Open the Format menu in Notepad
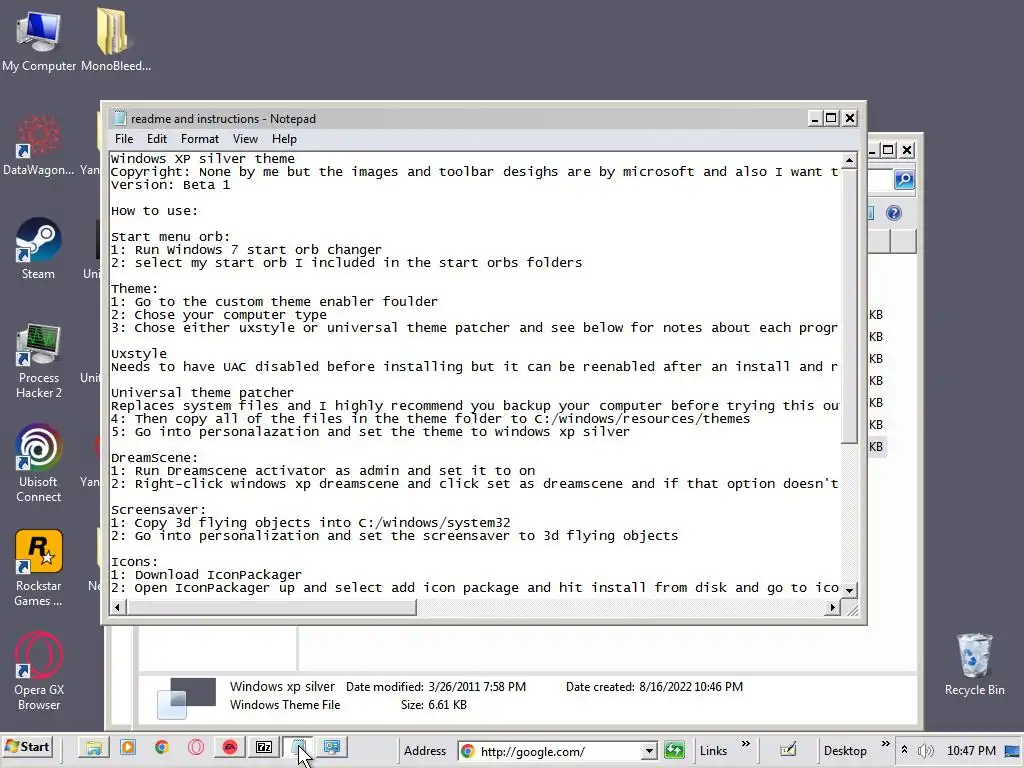The image size is (1024, 768). pos(200,139)
